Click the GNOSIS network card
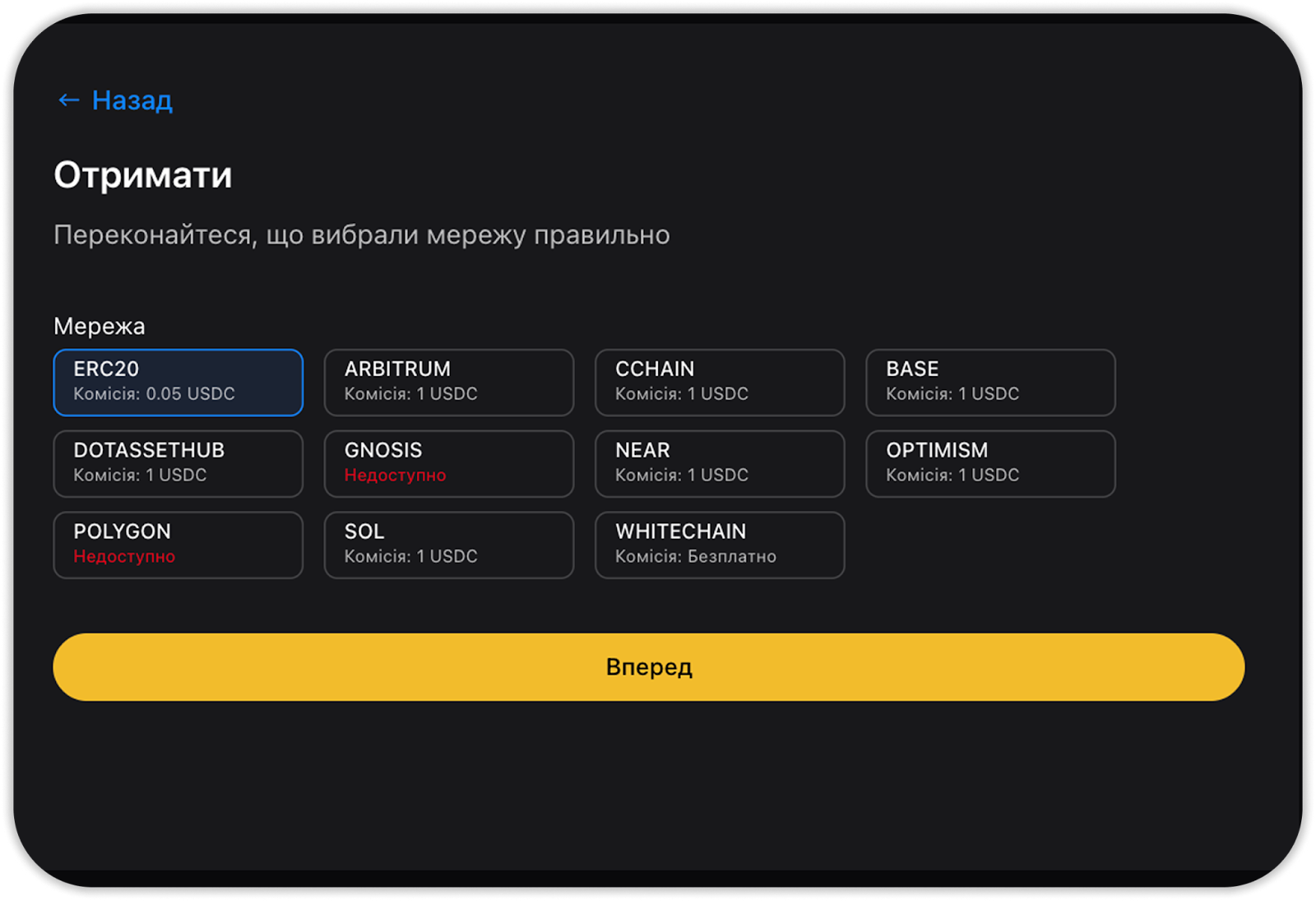 [448, 463]
